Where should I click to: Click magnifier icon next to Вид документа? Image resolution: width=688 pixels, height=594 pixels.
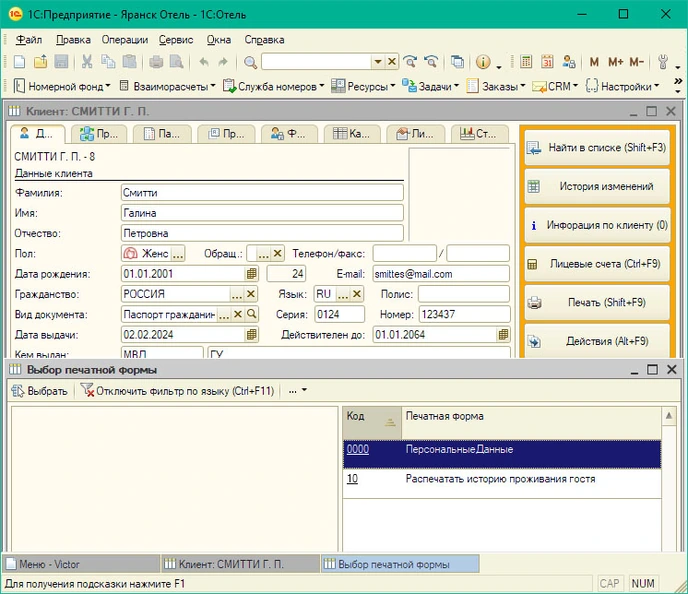(x=253, y=314)
